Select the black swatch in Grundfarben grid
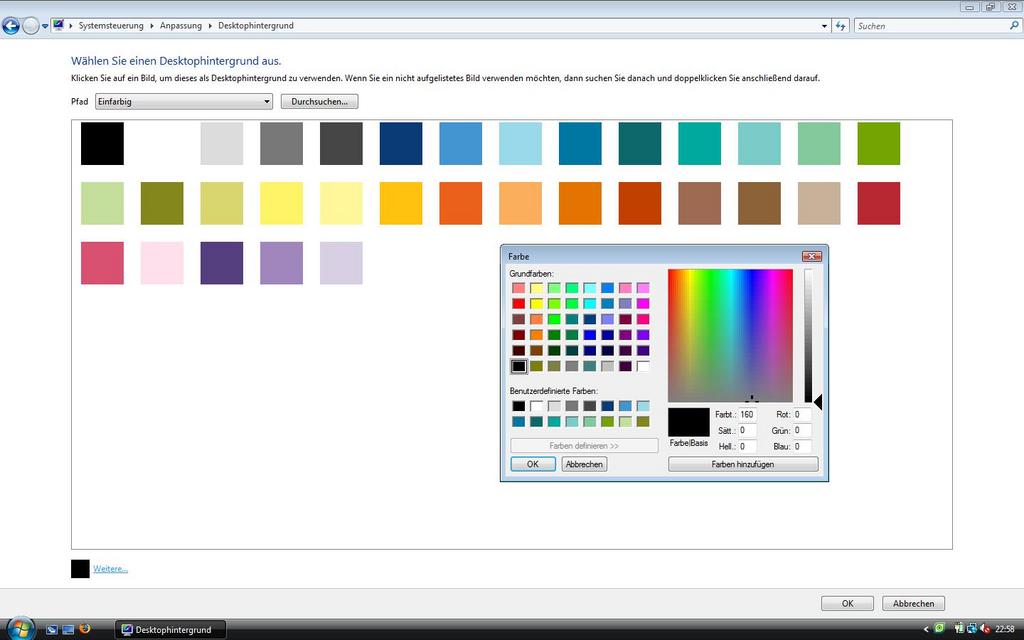The height and width of the screenshot is (640, 1024). pos(519,366)
